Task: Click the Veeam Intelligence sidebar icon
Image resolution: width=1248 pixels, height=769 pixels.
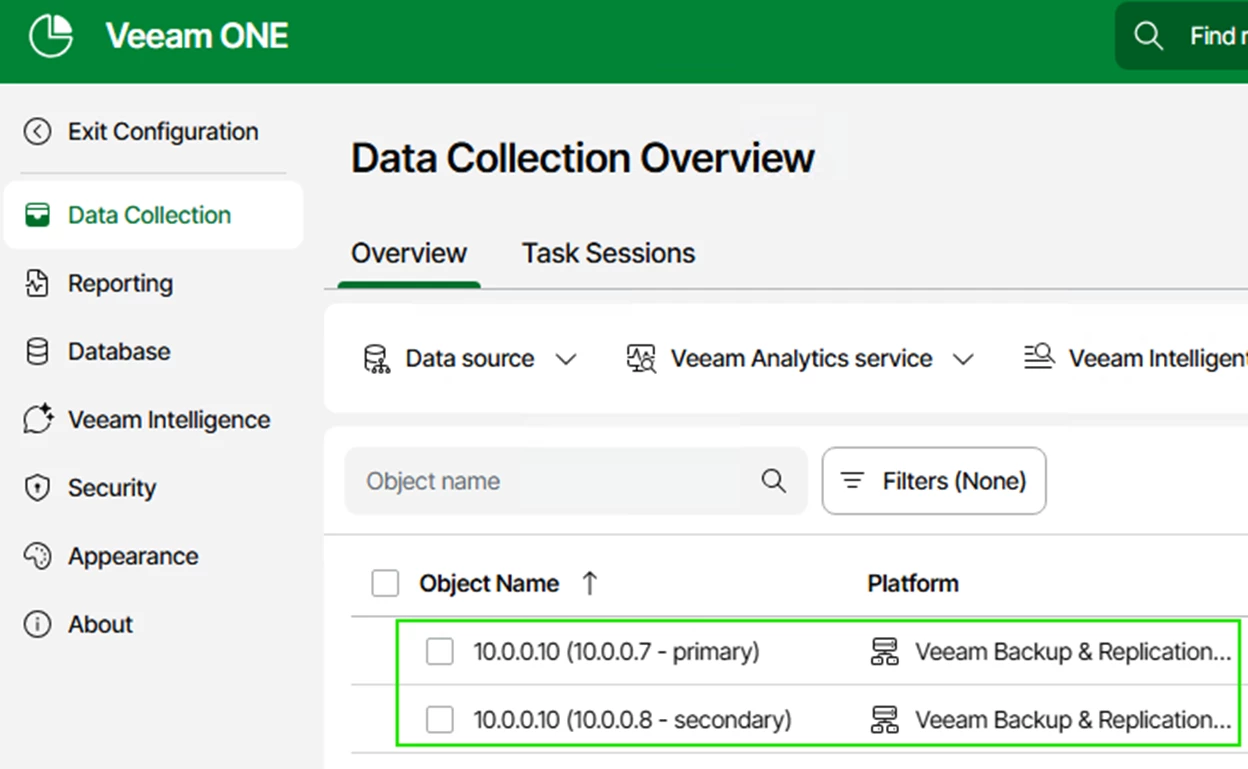Action: coord(37,420)
